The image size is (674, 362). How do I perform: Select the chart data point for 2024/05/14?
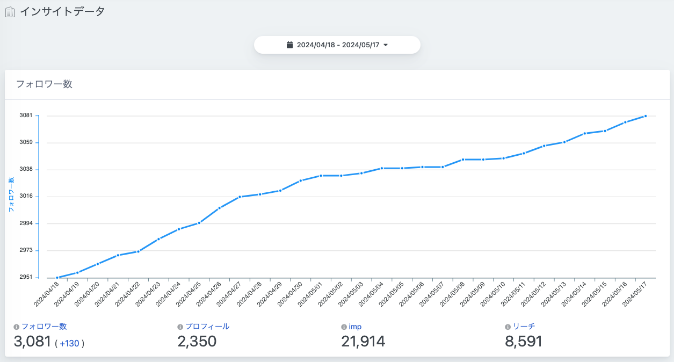pyautogui.click(x=585, y=133)
